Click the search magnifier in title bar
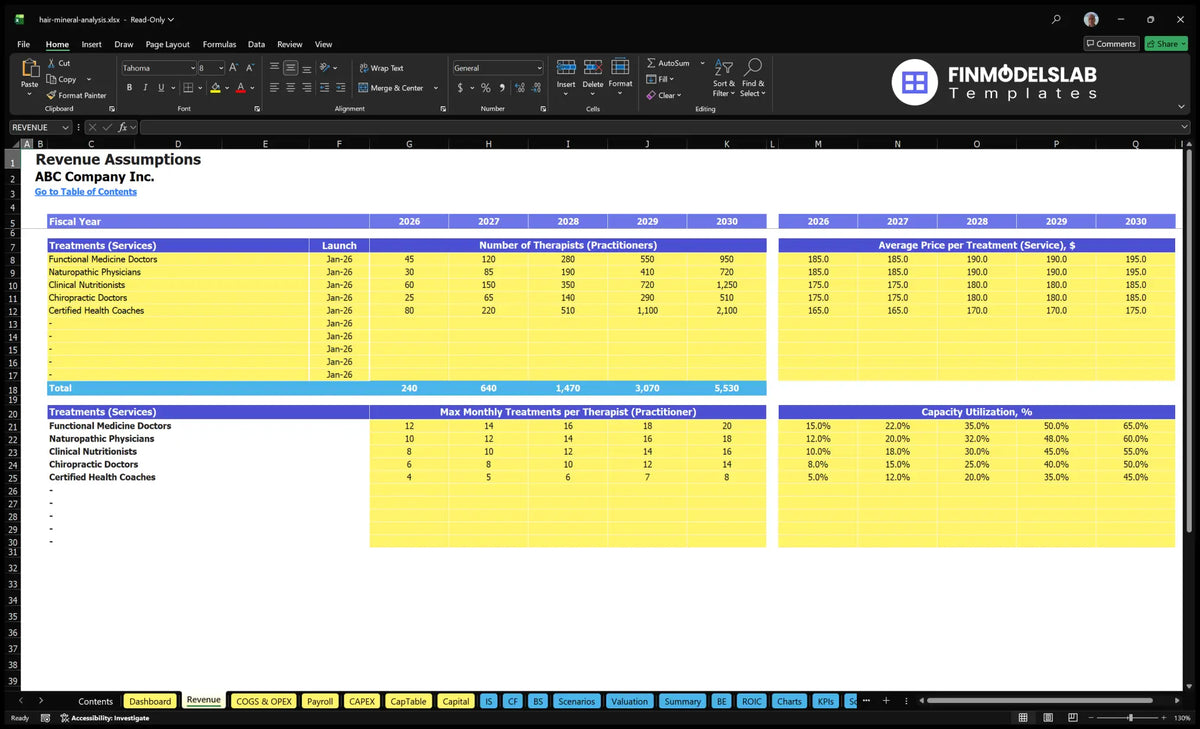 [1056, 19]
